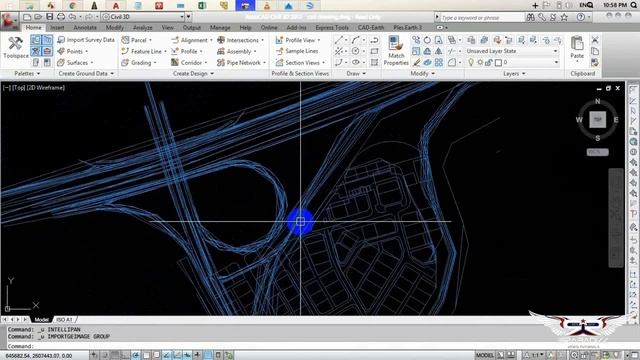Click the Copy Clip icon
This screenshot has width=640, height=360.
595,51
